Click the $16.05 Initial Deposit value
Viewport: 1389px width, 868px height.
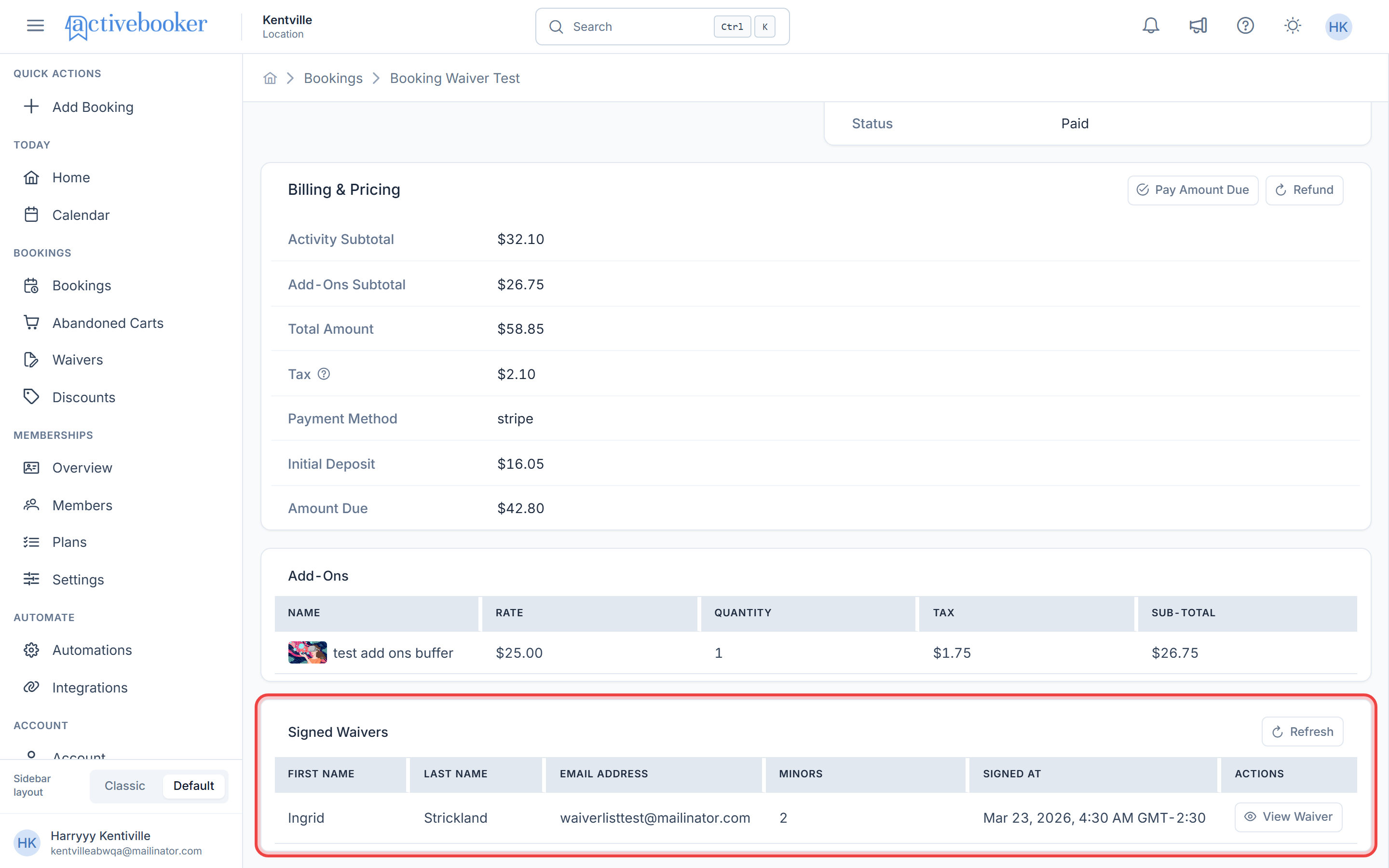click(x=520, y=463)
